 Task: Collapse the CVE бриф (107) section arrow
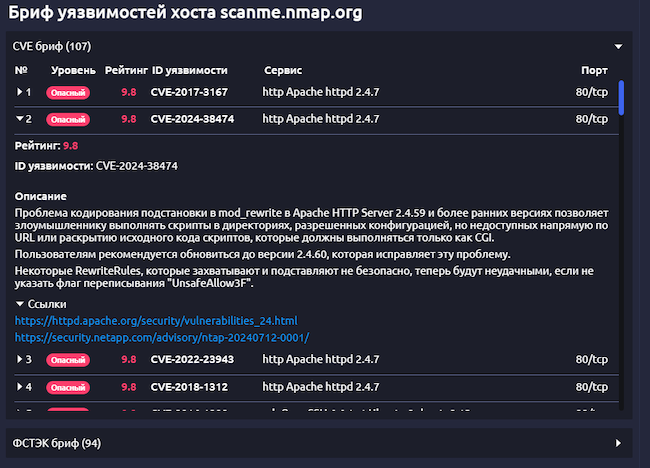pyautogui.click(x=618, y=46)
